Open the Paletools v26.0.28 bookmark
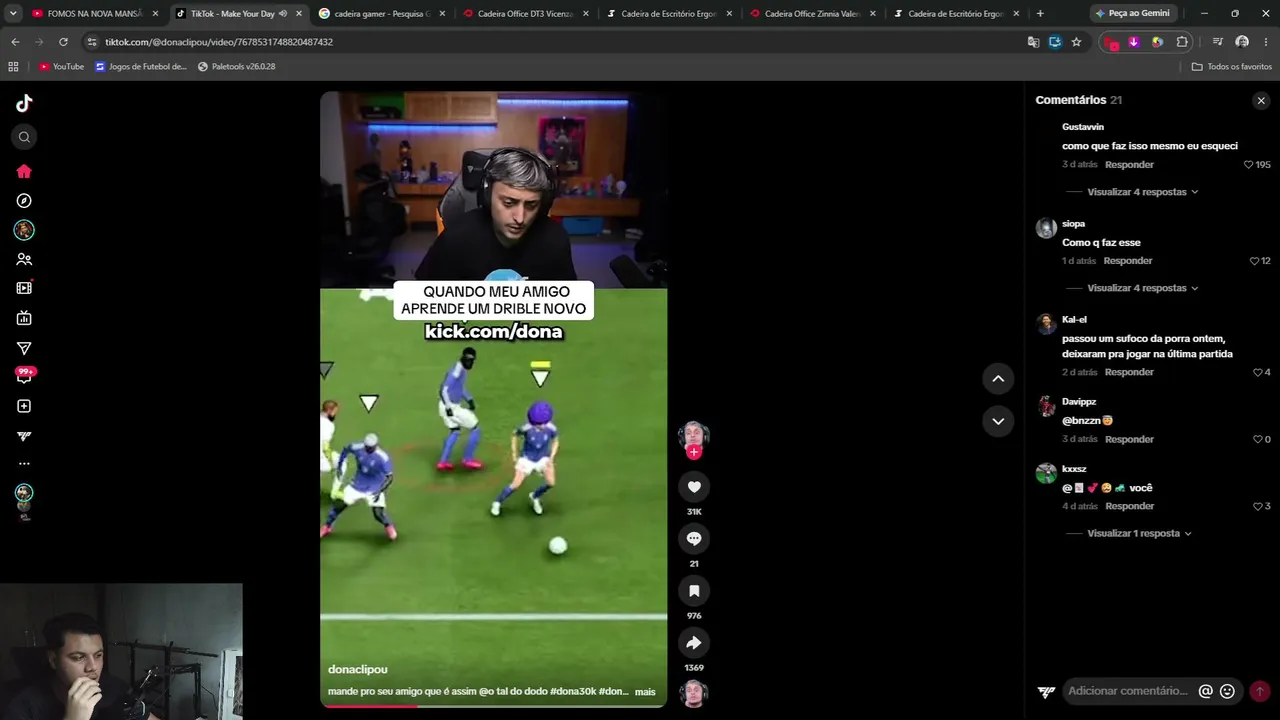Image resolution: width=1280 pixels, height=720 pixels. click(236, 67)
